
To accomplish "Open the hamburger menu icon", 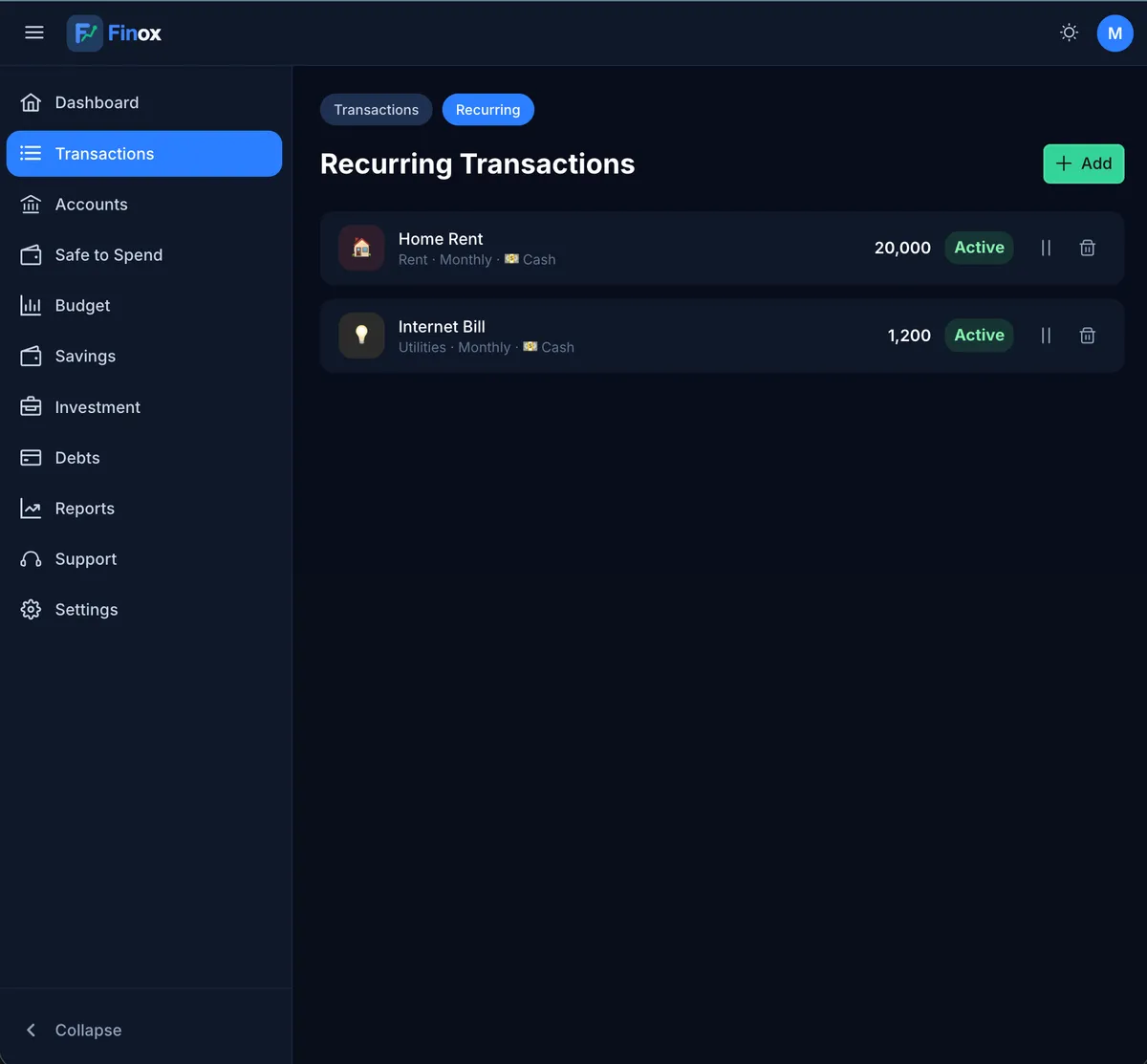I will 34,33.
